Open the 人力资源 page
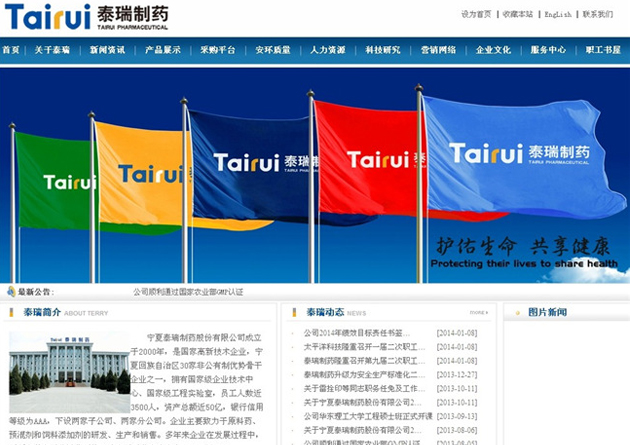This screenshot has width=630, height=445. click(327, 50)
